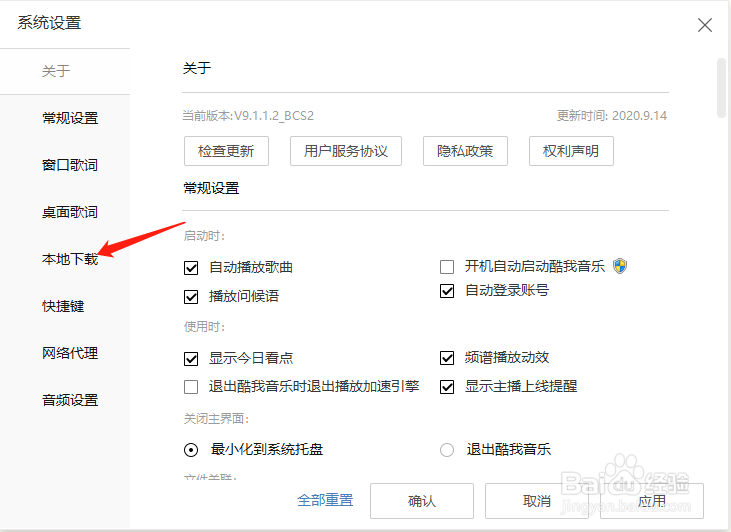Enable 退出酷我音乐时退出播放加速引擎
Screen dimensions: 731x532
(191, 387)
